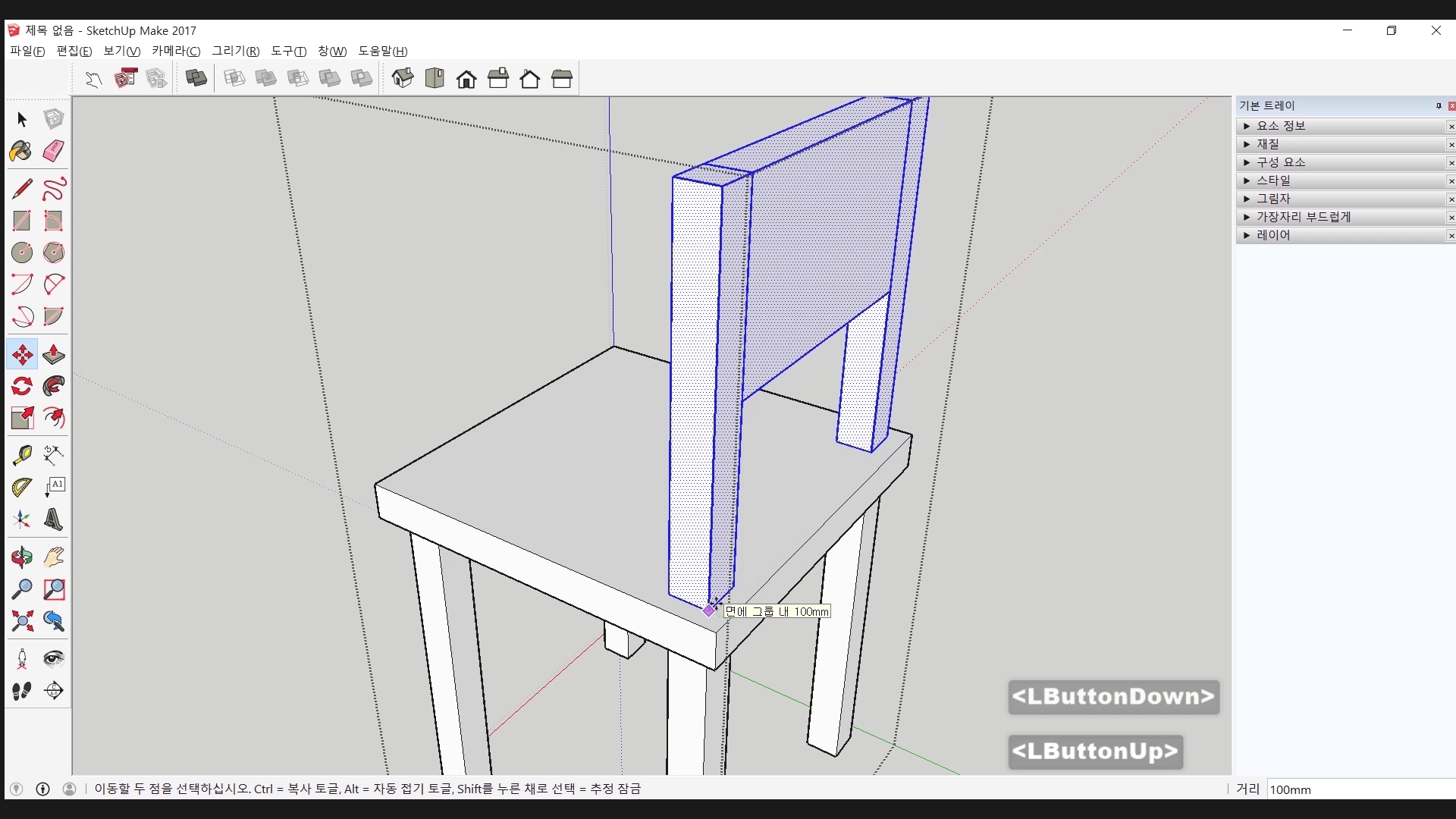
Task: Open the 카메라(C) menu
Action: point(175,51)
